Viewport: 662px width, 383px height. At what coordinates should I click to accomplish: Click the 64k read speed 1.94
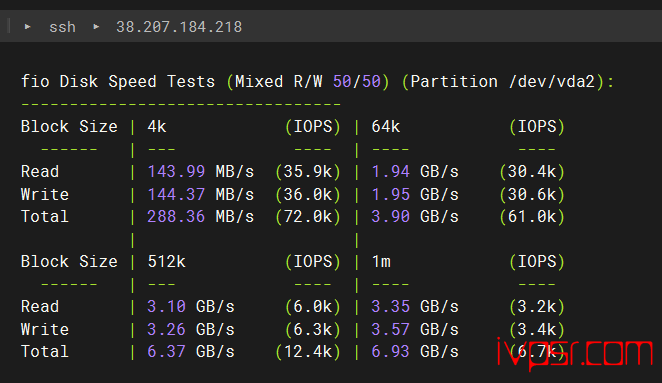tap(391, 171)
